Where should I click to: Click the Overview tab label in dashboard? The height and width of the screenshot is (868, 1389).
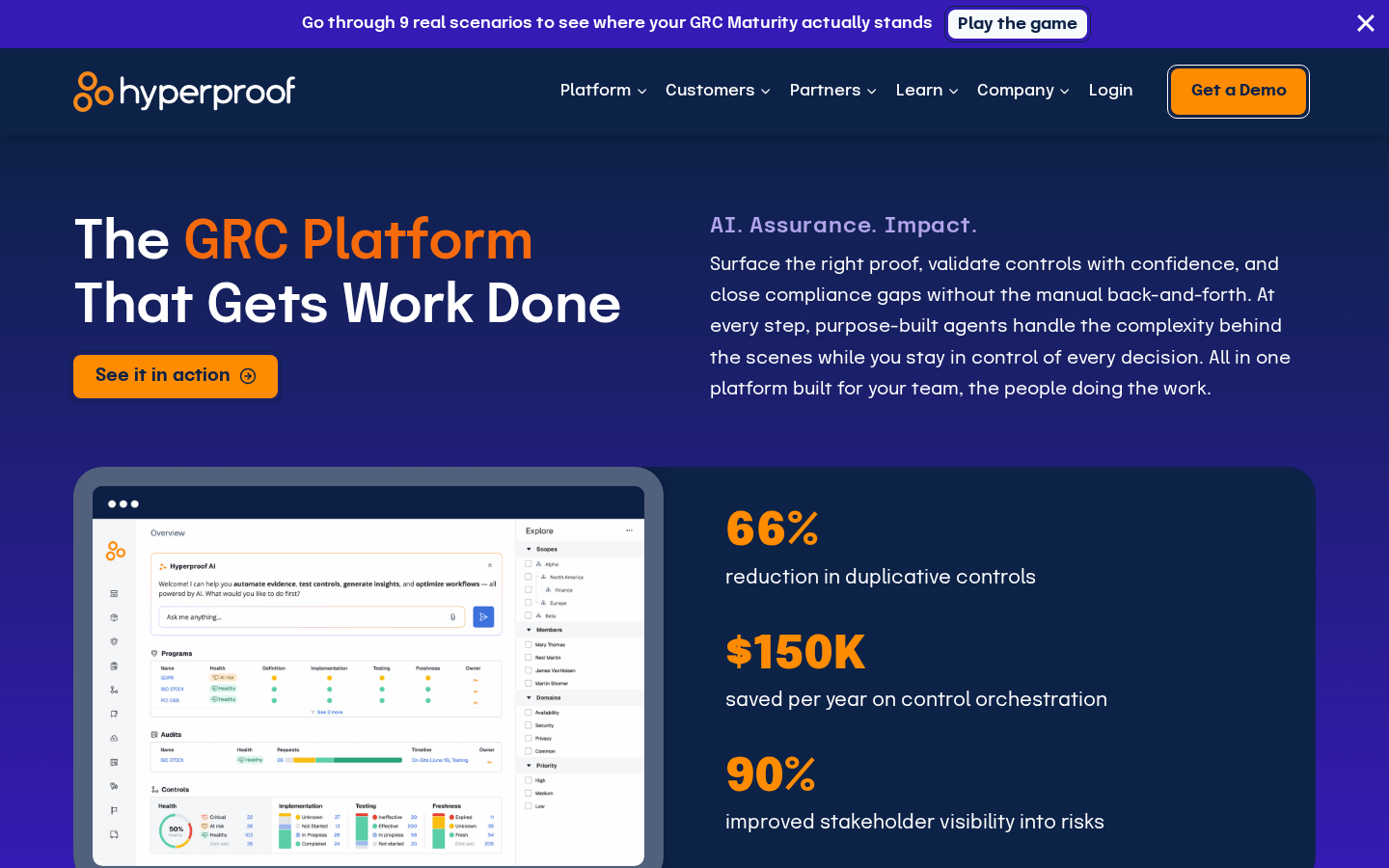coord(168,532)
